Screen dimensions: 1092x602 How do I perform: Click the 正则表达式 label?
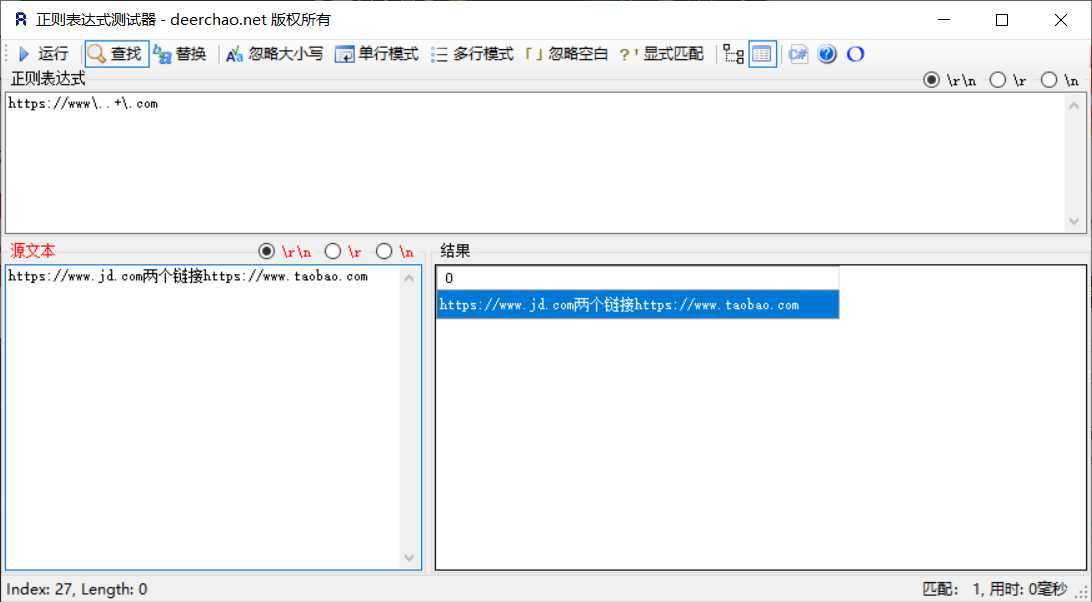(48, 79)
